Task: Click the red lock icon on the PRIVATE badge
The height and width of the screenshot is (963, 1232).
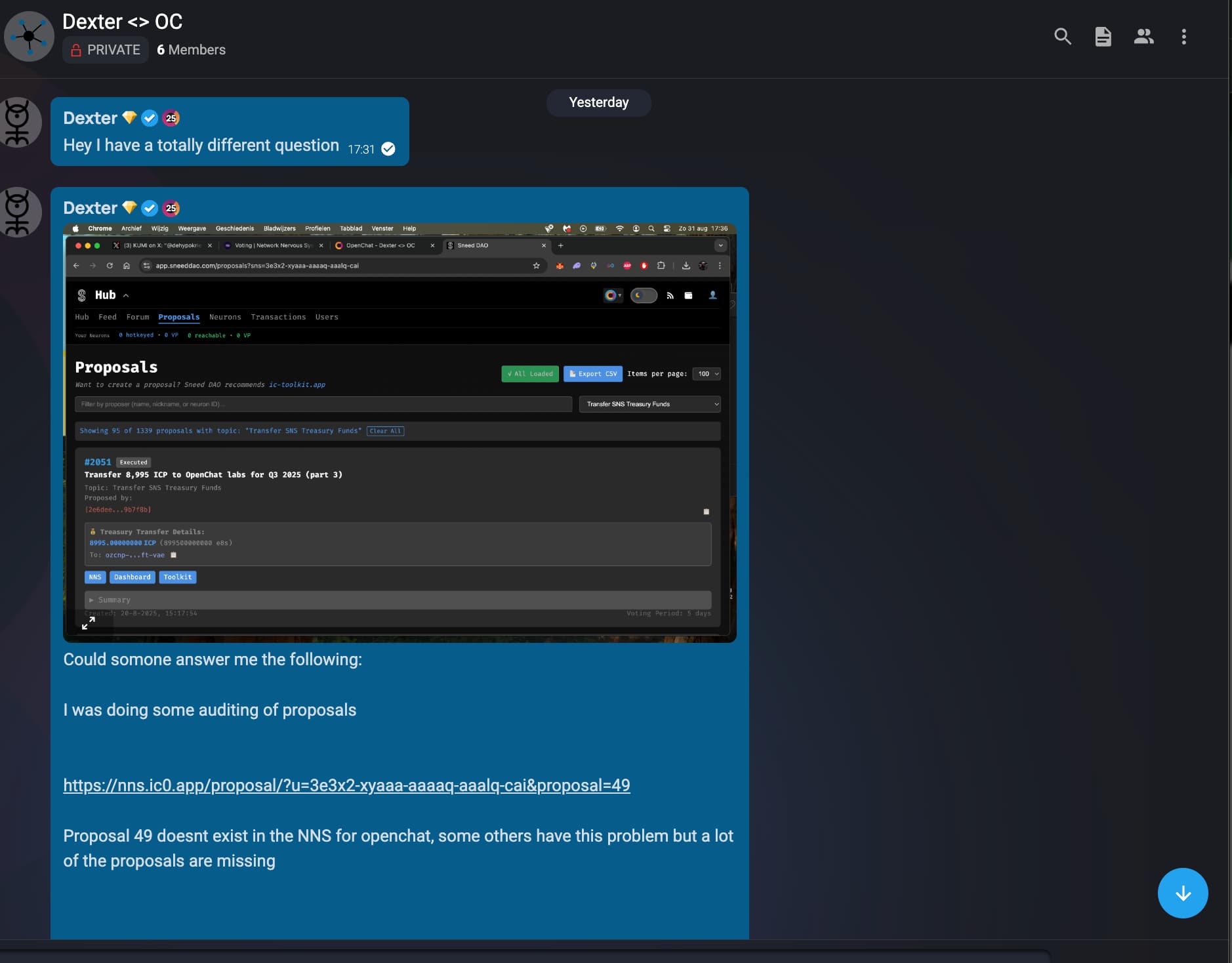Action: click(76, 50)
